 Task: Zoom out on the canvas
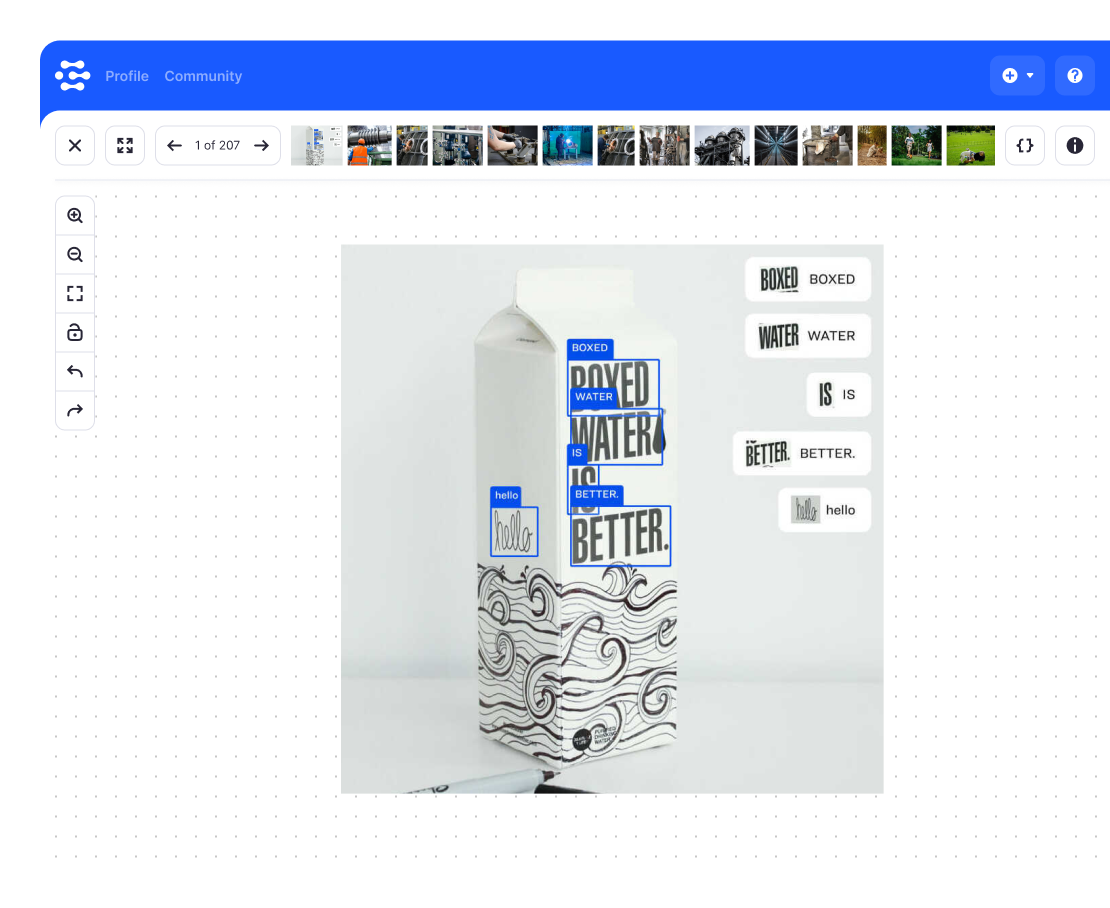(75, 255)
